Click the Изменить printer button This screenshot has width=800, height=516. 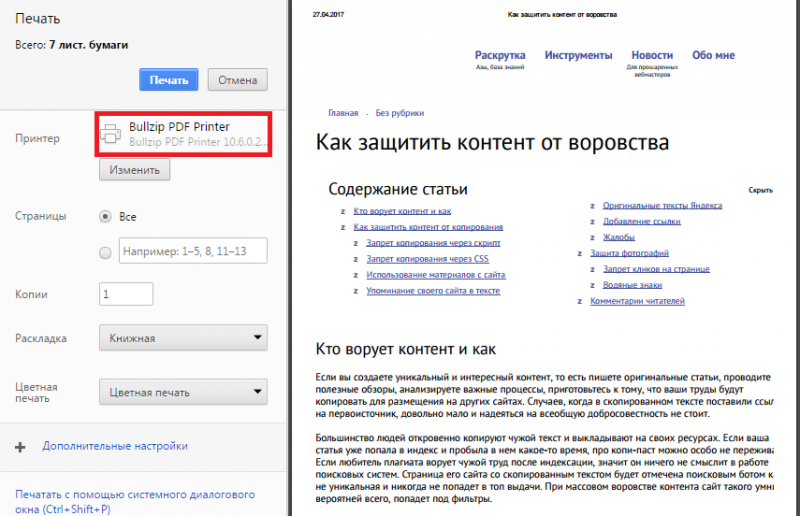134,170
